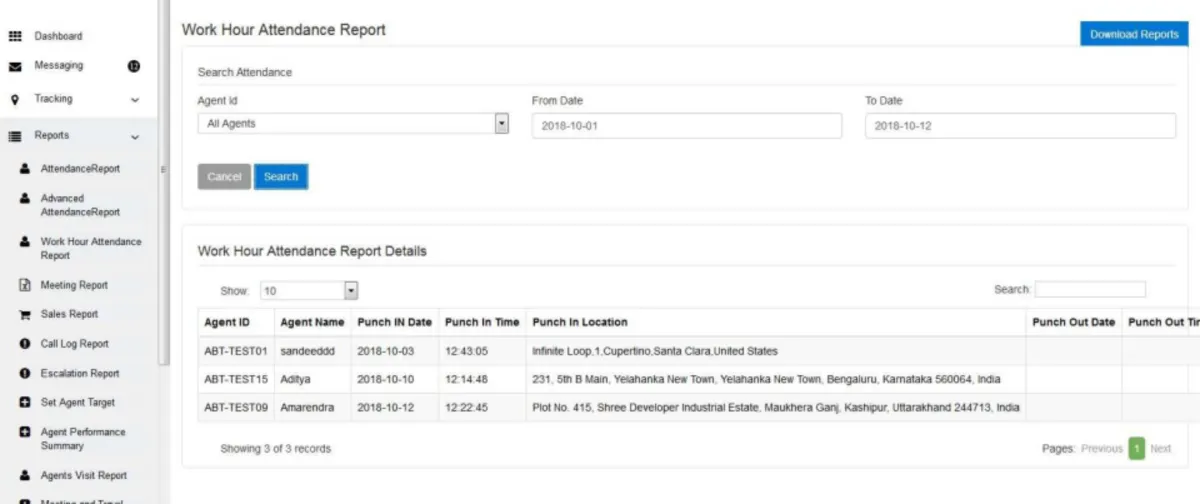Click the Messaging envelope icon
Screen dimensions: 1200x504
(15, 67)
